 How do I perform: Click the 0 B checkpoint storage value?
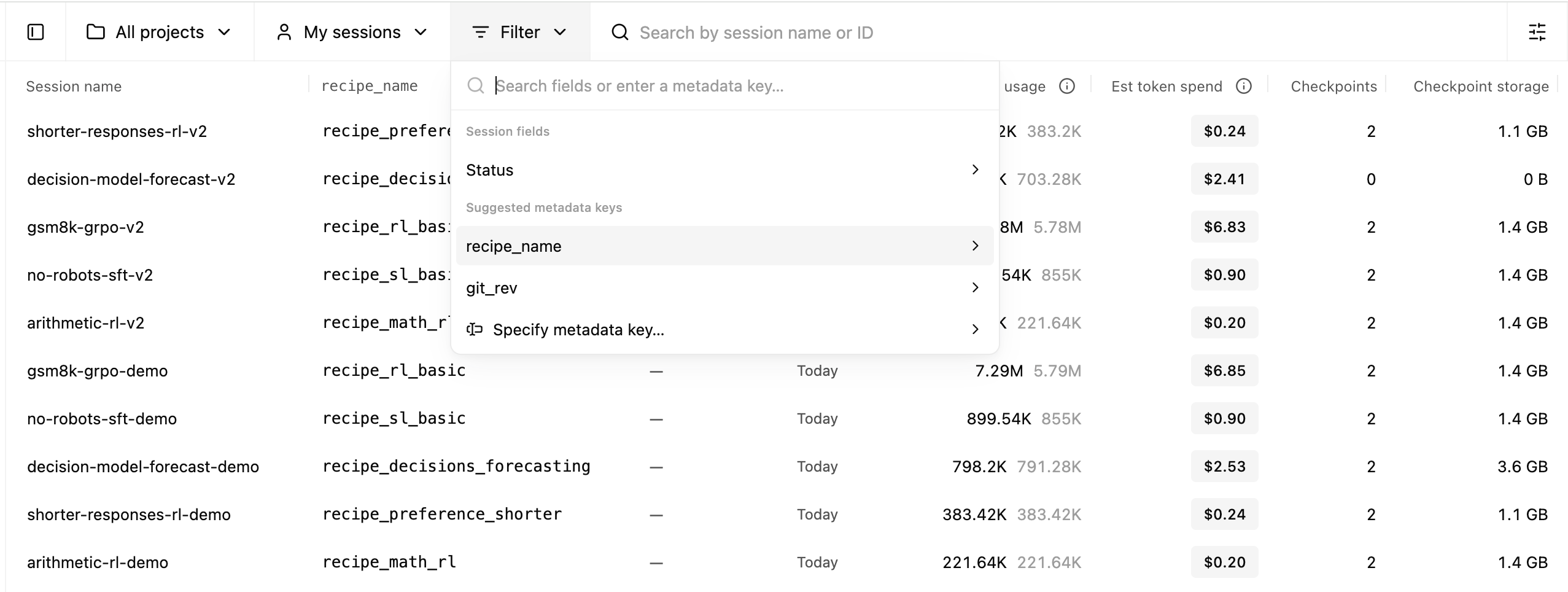pos(1535,179)
